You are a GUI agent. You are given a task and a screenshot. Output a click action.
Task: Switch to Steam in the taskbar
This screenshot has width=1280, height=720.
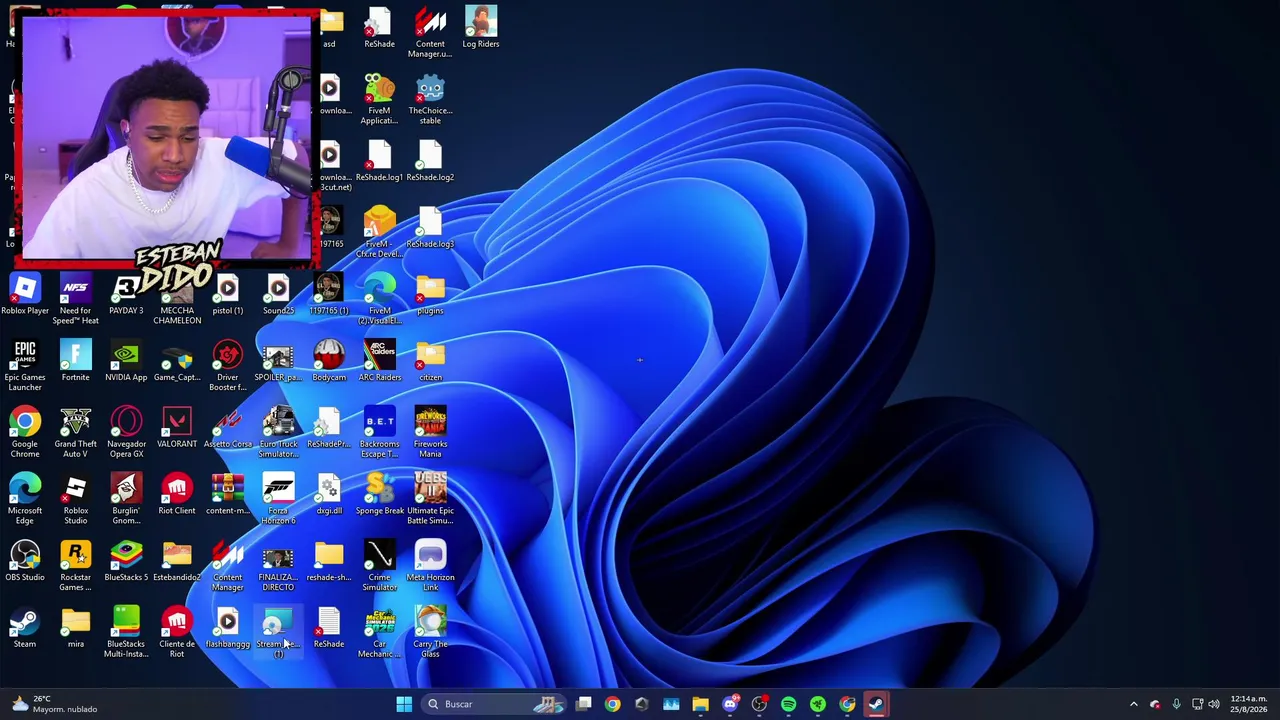point(876,704)
